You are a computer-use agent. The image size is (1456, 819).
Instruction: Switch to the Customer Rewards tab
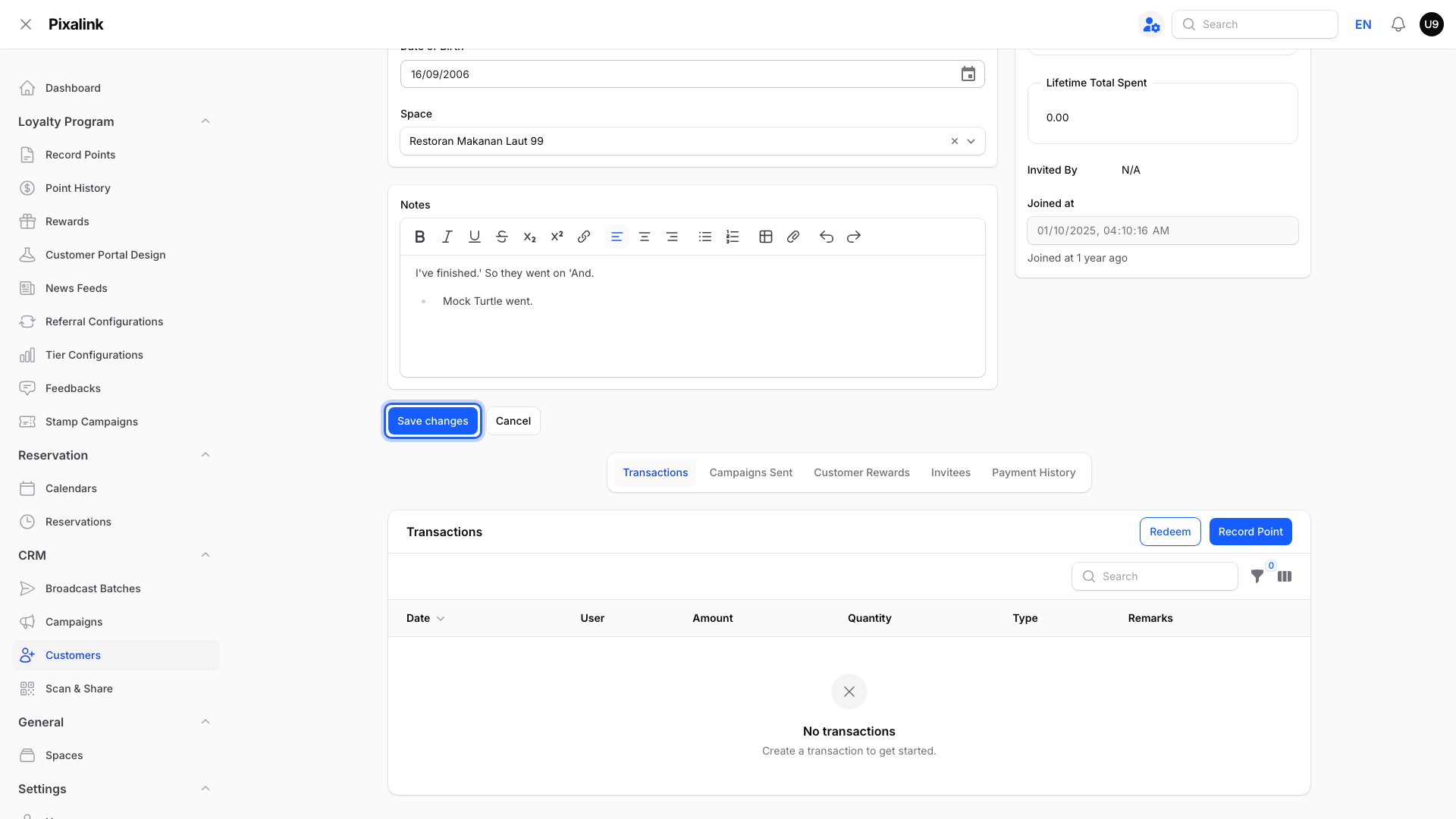click(x=861, y=472)
